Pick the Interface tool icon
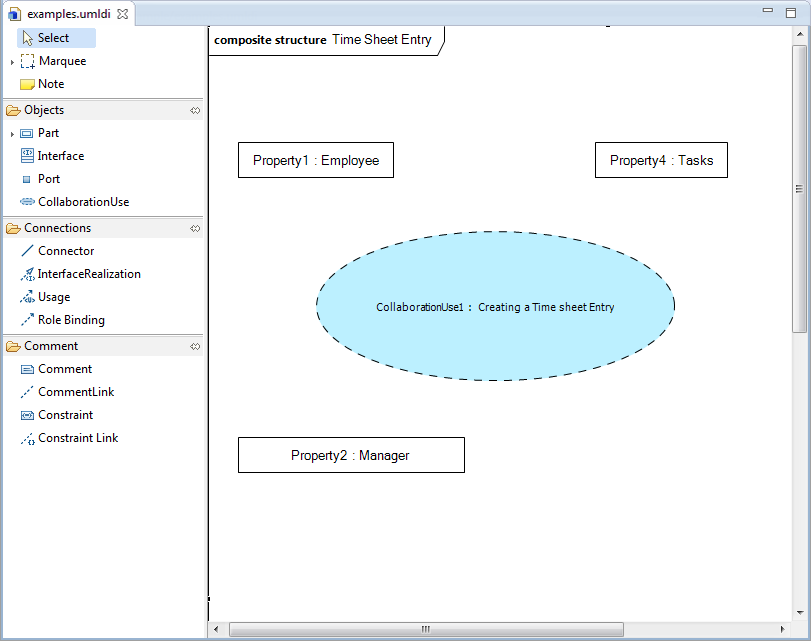 pyautogui.click(x=27, y=156)
